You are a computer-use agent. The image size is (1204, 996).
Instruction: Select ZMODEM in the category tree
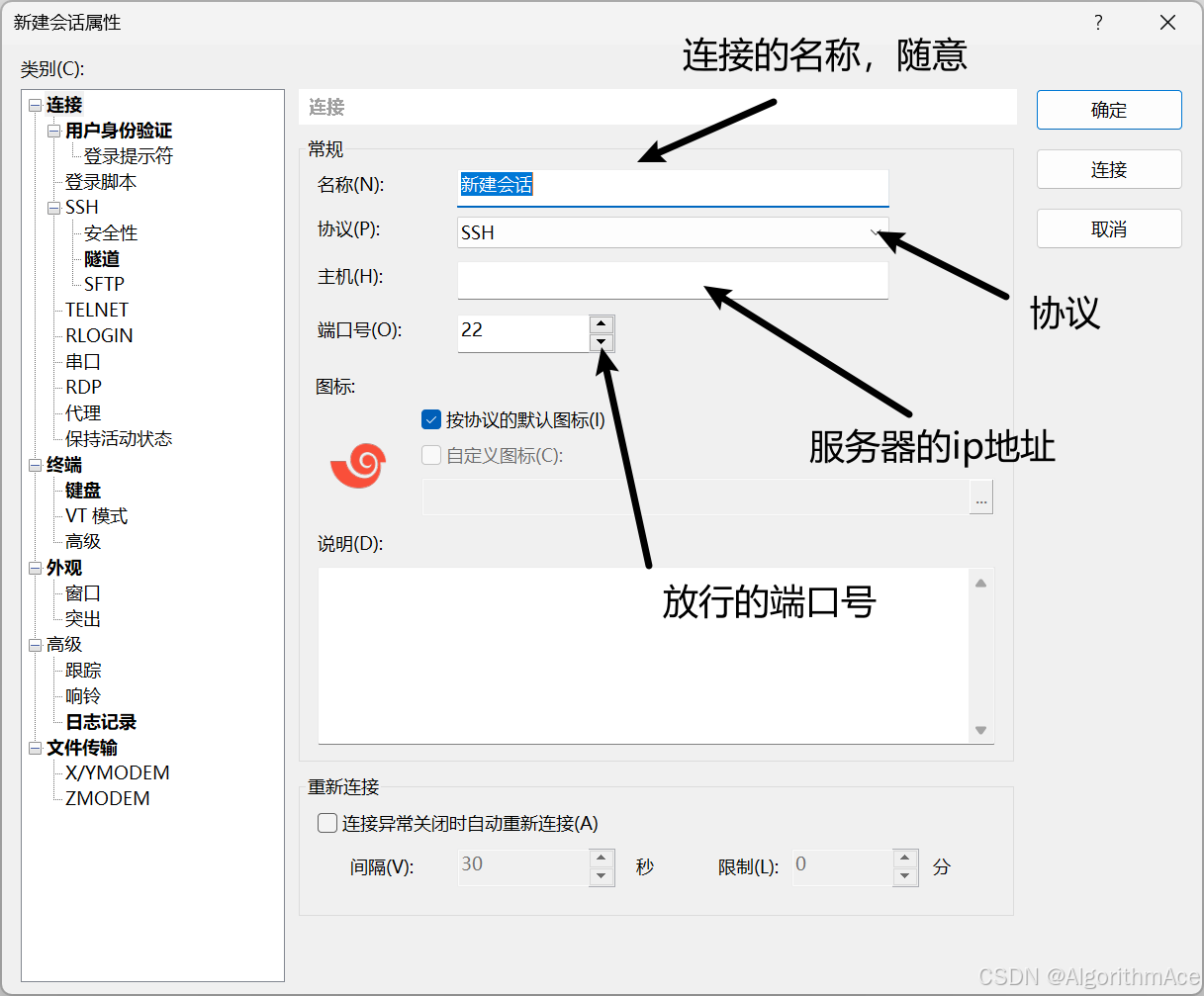pos(108,798)
